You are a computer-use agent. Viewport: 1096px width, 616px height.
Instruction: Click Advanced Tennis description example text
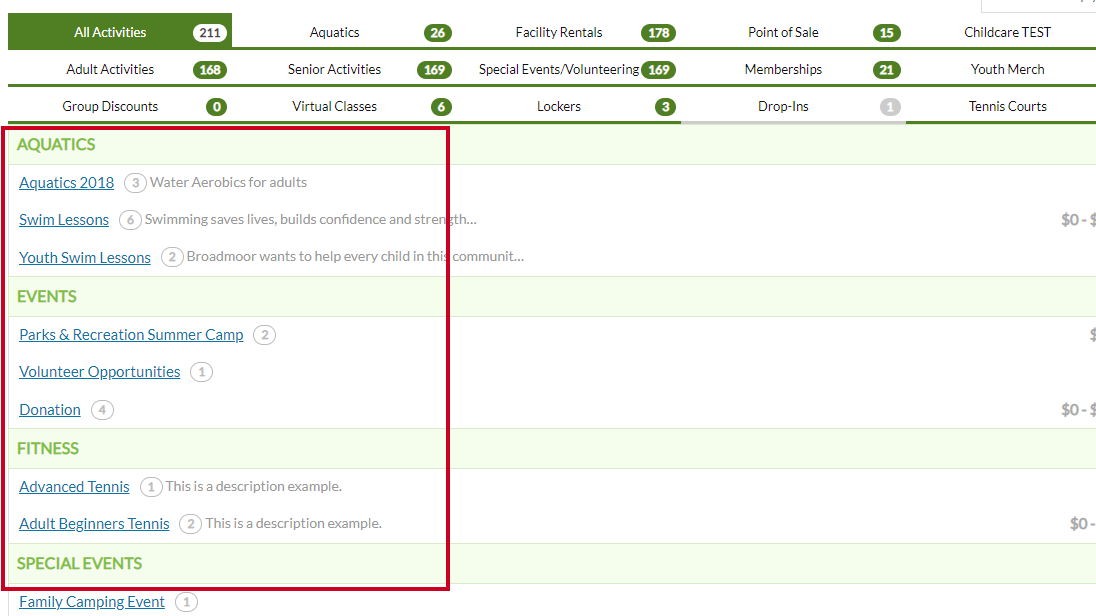[254, 487]
